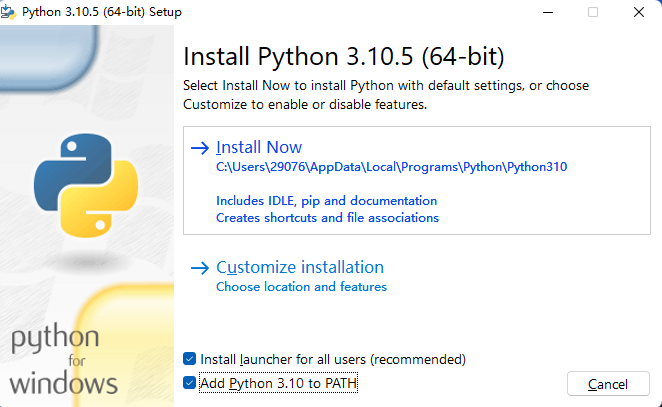Screen dimensions: 662x407
Task: Click the grayed-out maximize button
Action: click(x=593, y=12)
